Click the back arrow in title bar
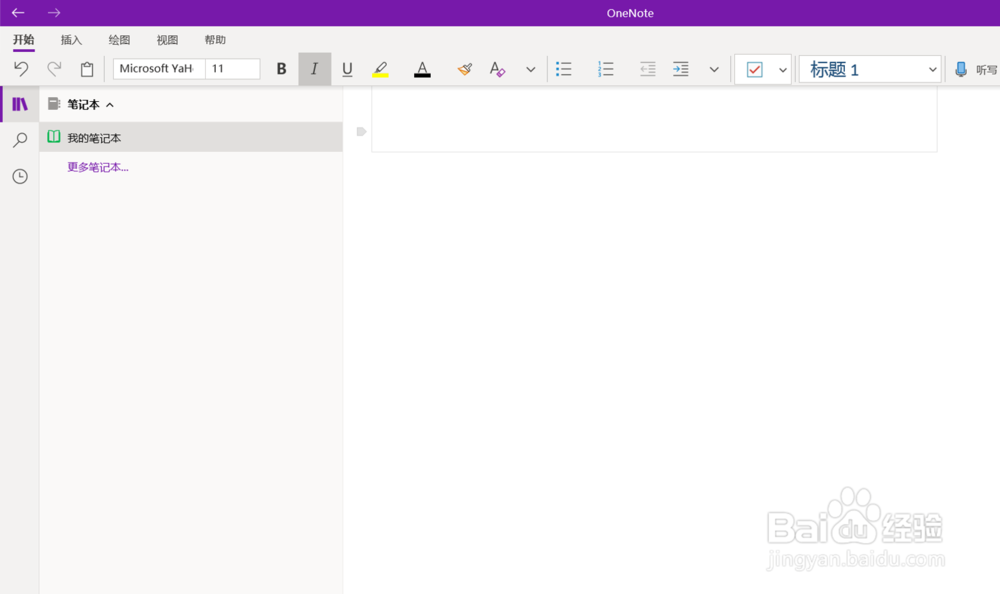Viewport: 1000px width, 594px height. point(18,13)
